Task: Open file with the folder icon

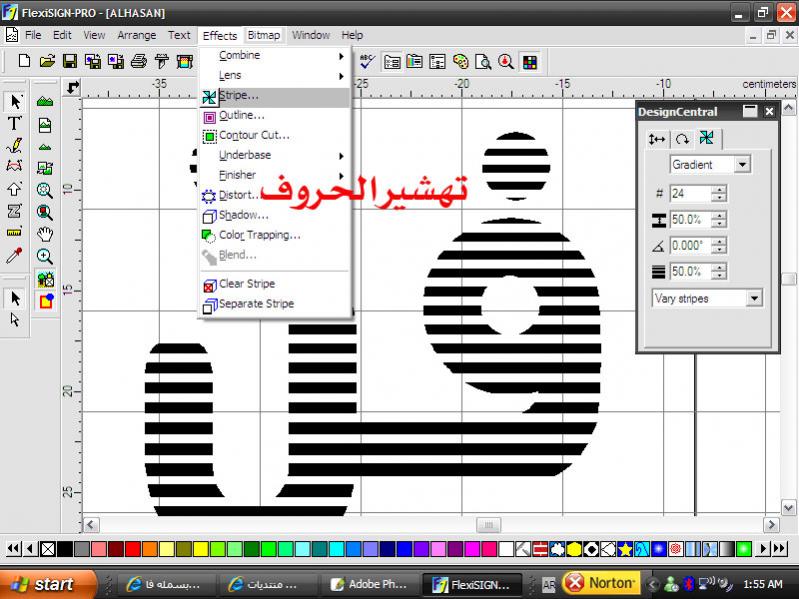Action: pos(47,61)
